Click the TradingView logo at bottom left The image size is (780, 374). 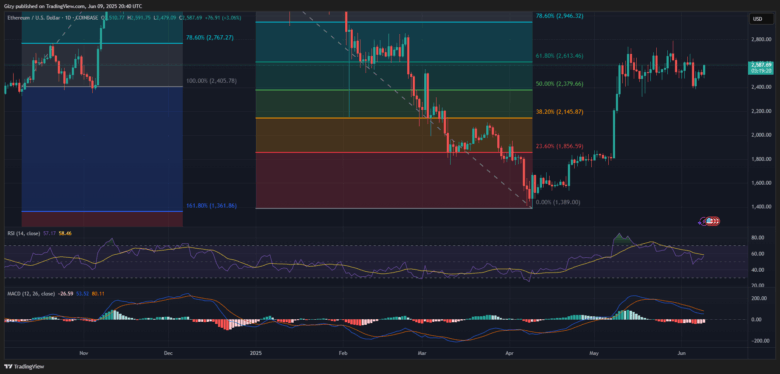pos(24,367)
